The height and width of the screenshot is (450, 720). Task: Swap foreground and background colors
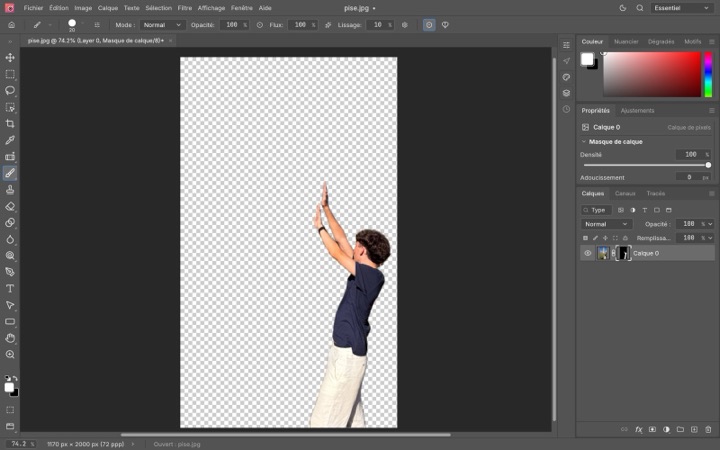[15, 378]
